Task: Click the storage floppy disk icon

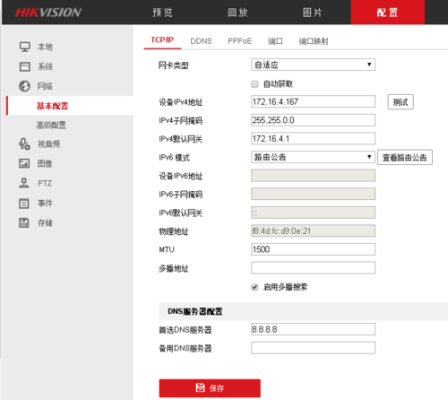Action: pos(24,223)
